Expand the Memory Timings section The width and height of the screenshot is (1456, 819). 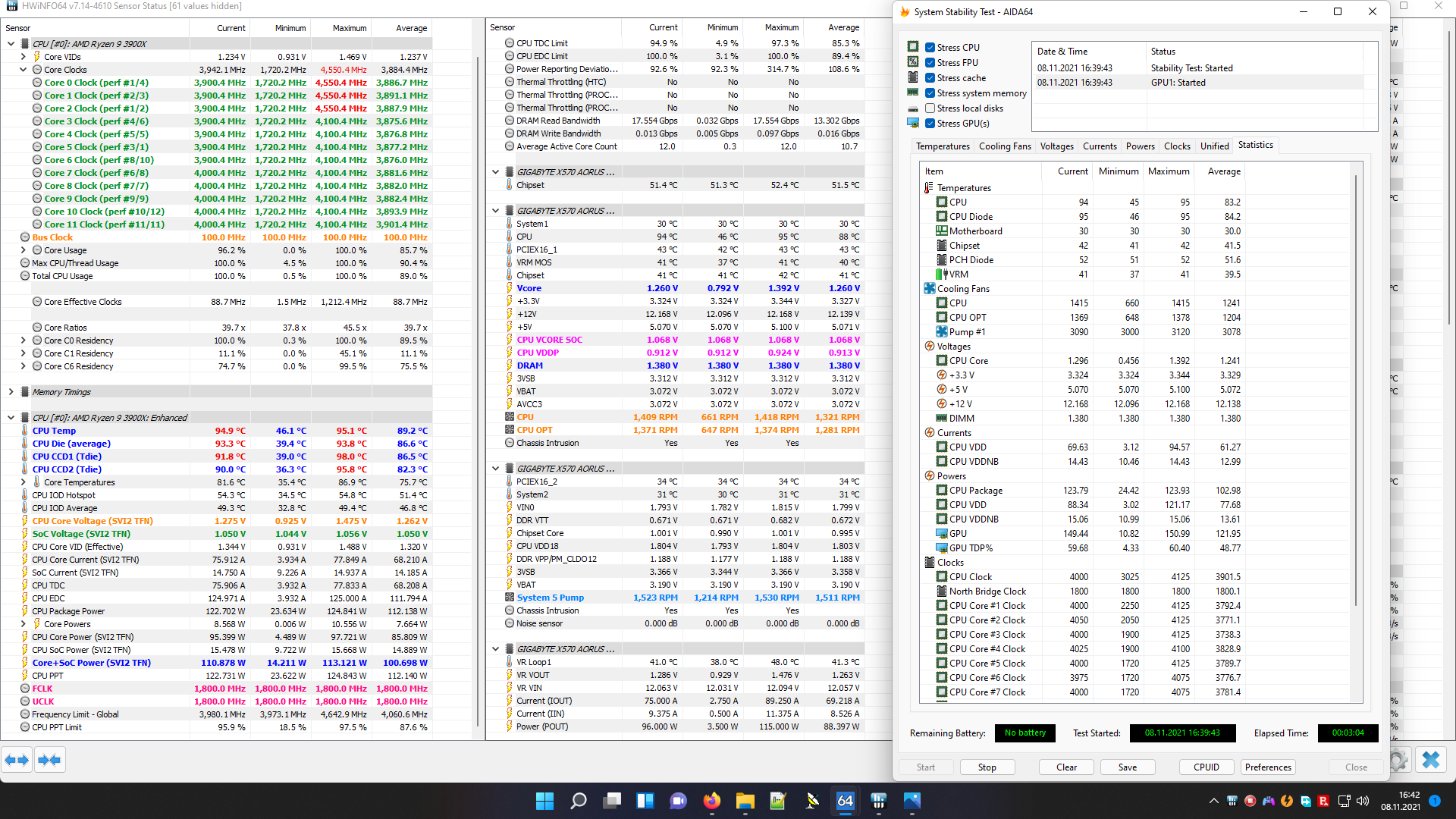point(11,392)
